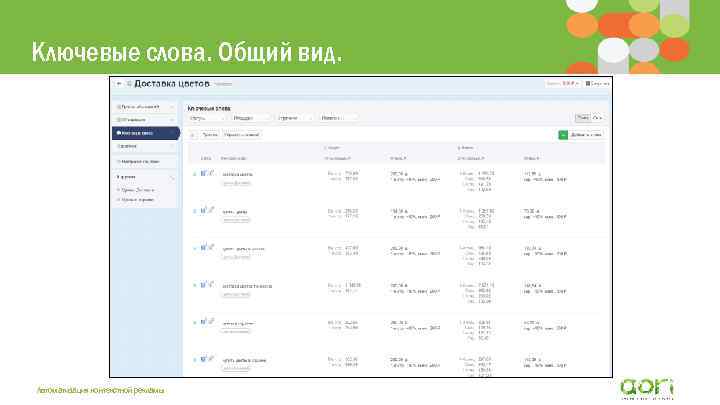This screenshot has width=720, height=405.
Task: Expand chevron of first sidebar item
Action: (173, 107)
